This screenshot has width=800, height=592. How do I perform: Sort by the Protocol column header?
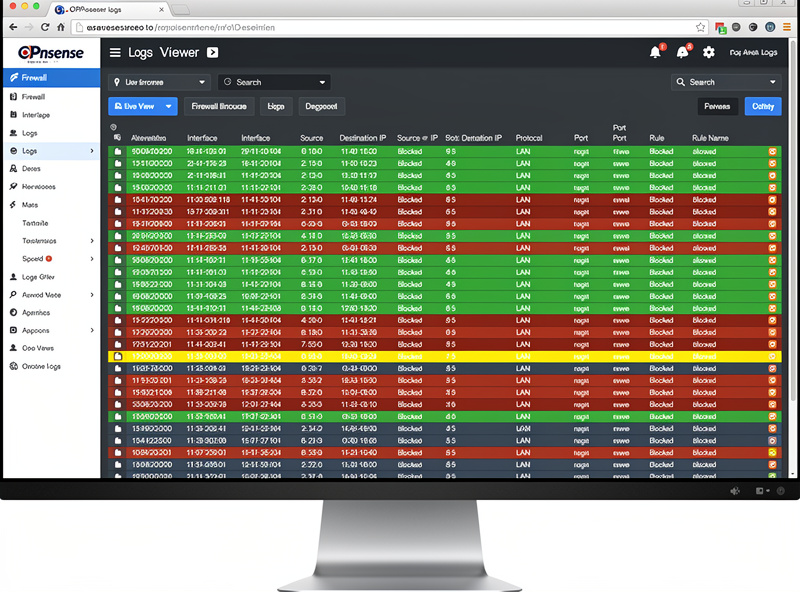(529, 138)
